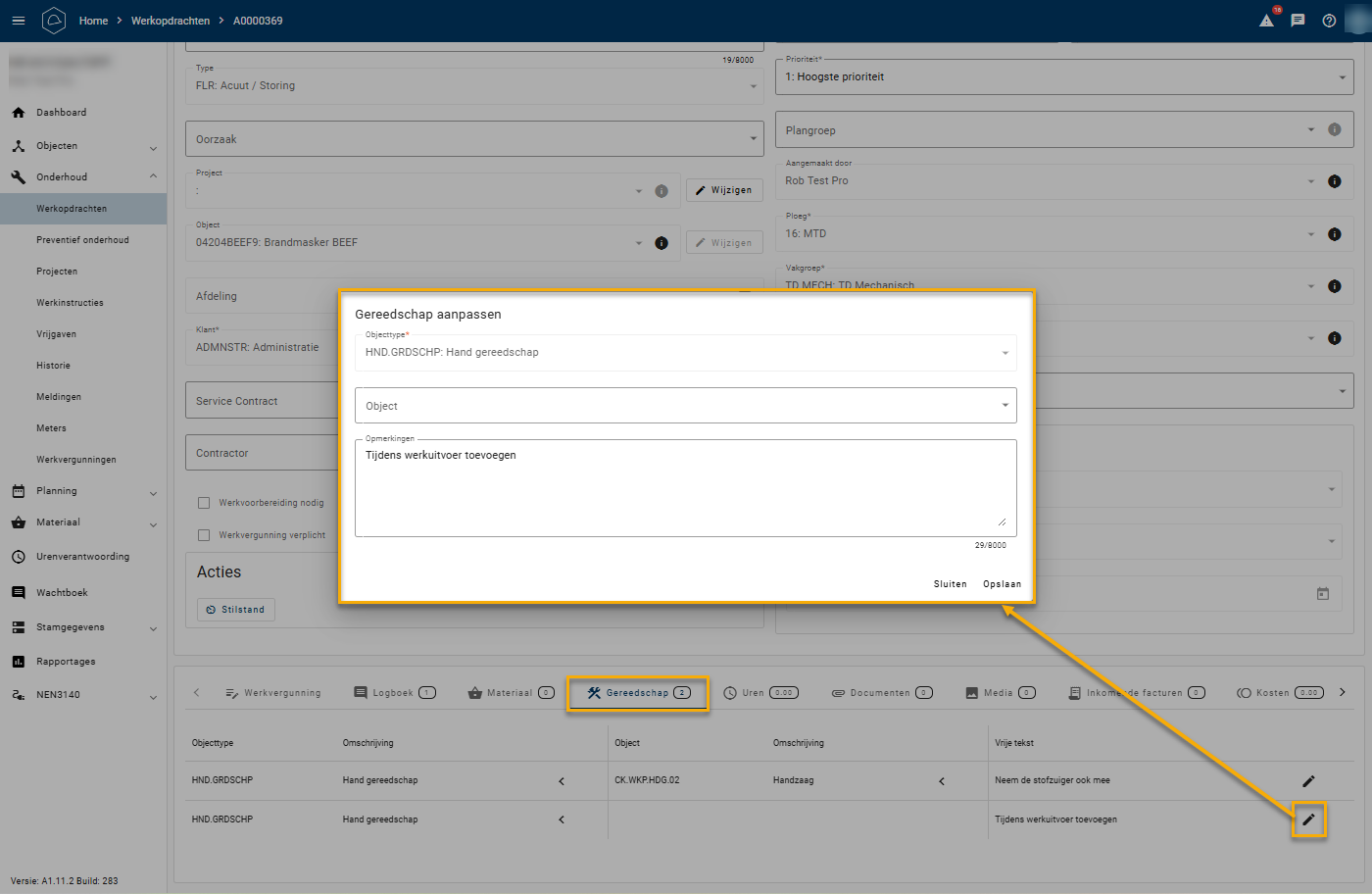
Task: Tick the Werkvergunning verplicht checkbox
Action: (204, 535)
